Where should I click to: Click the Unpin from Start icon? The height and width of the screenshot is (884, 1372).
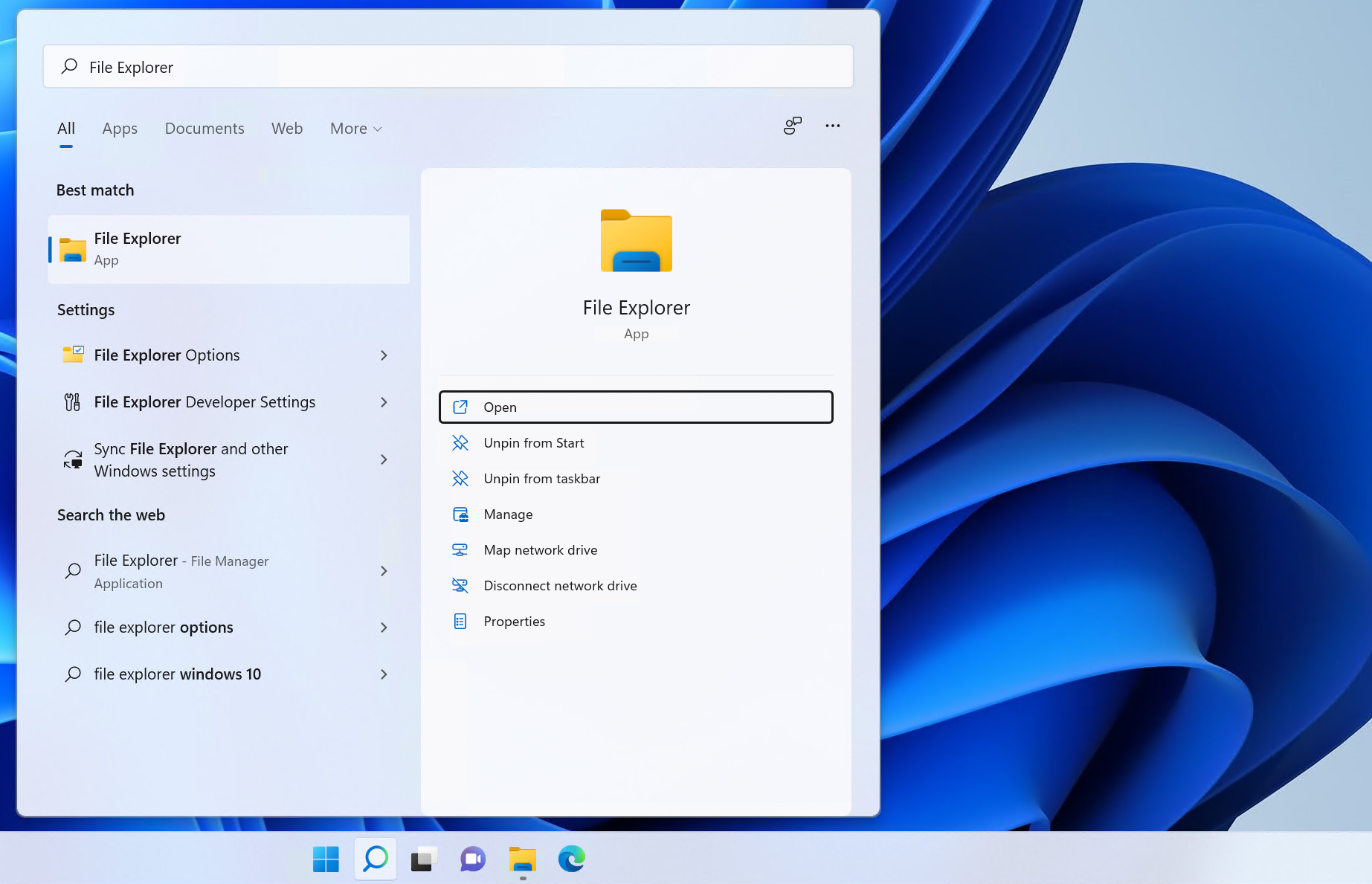point(461,442)
